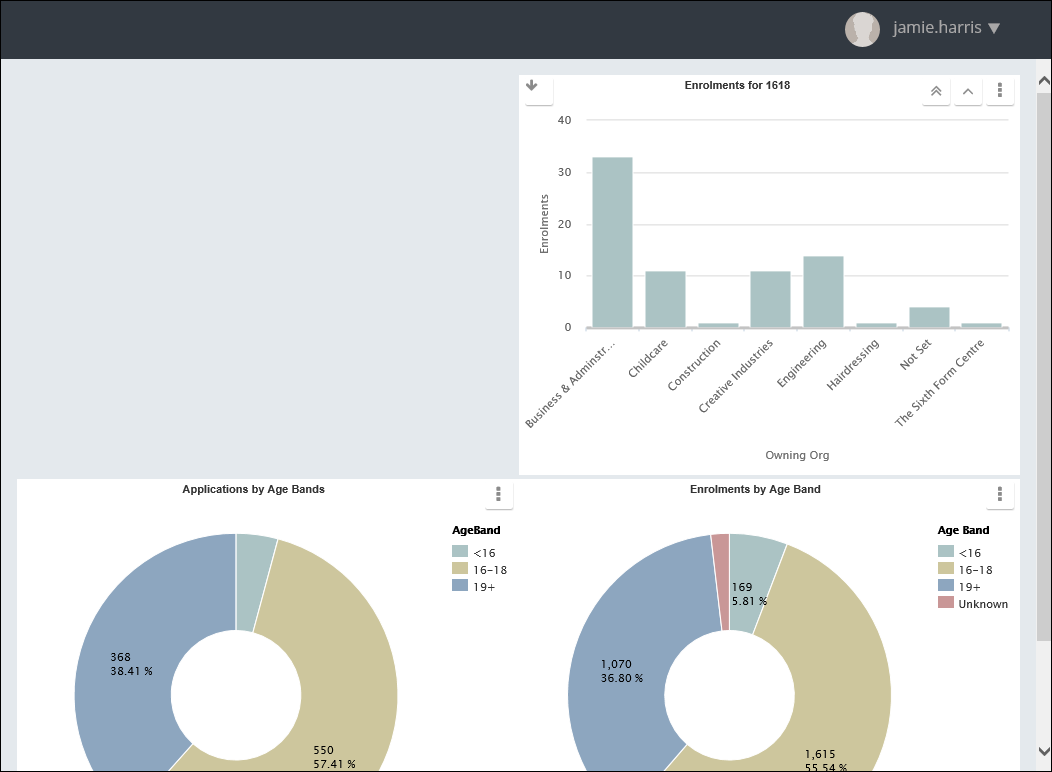The image size is (1052, 772).
Task: Collapse Enrolments for 1618 with single chevron
Action: [967, 91]
